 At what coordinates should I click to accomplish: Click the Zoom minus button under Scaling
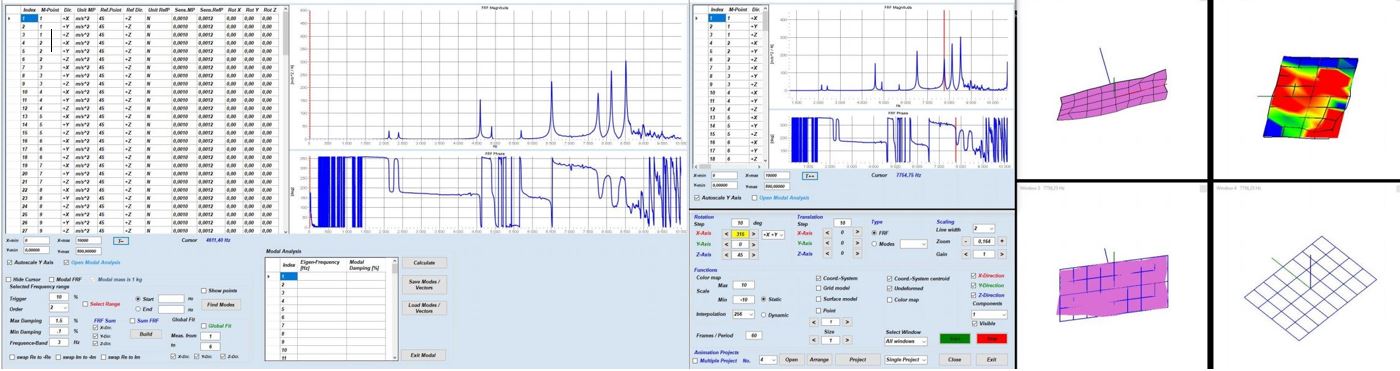[x=966, y=241]
